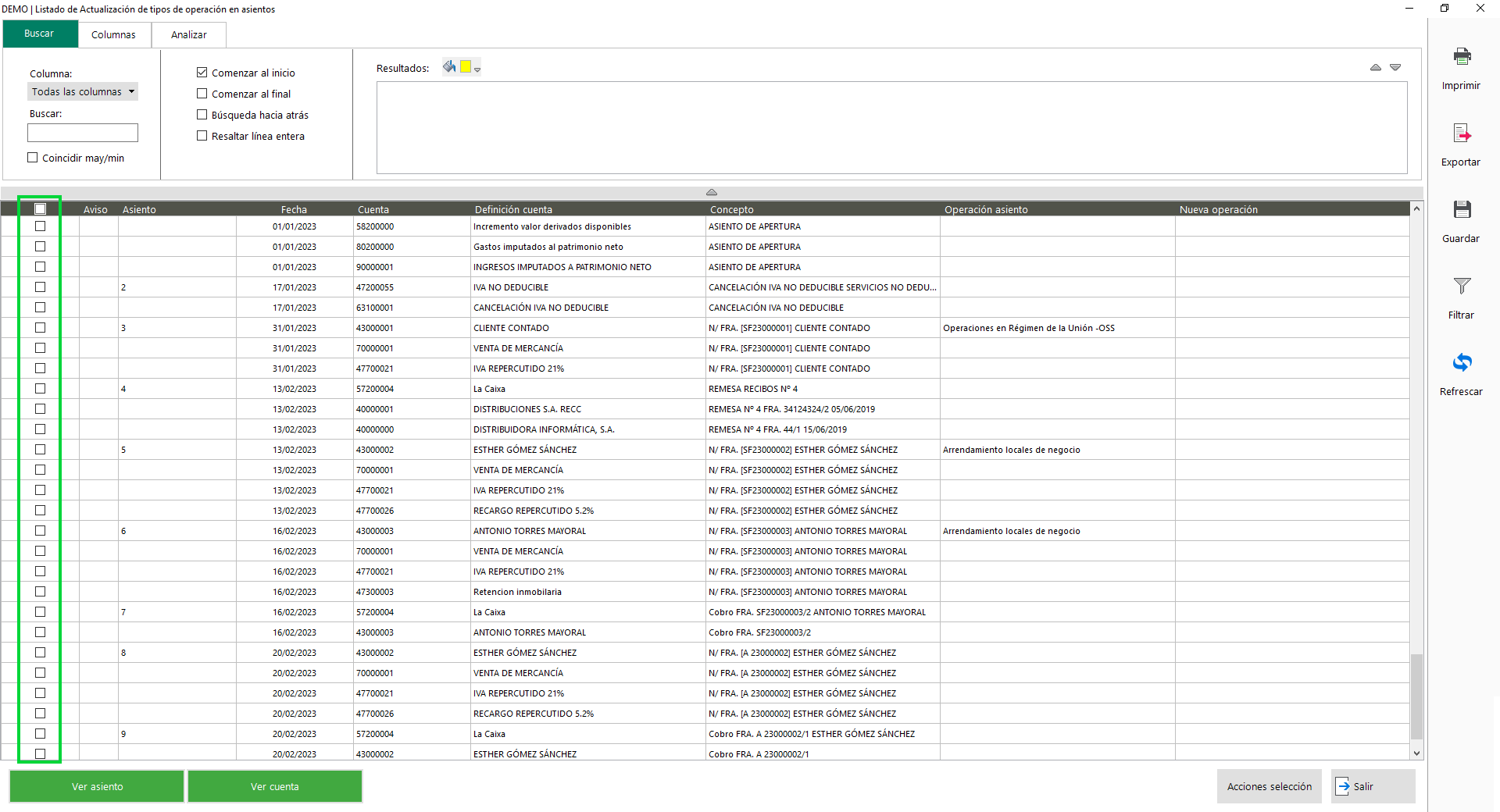Enable 'Resaltar línea entera' checkbox
This screenshot has width=1500, height=812.
point(202,136)
